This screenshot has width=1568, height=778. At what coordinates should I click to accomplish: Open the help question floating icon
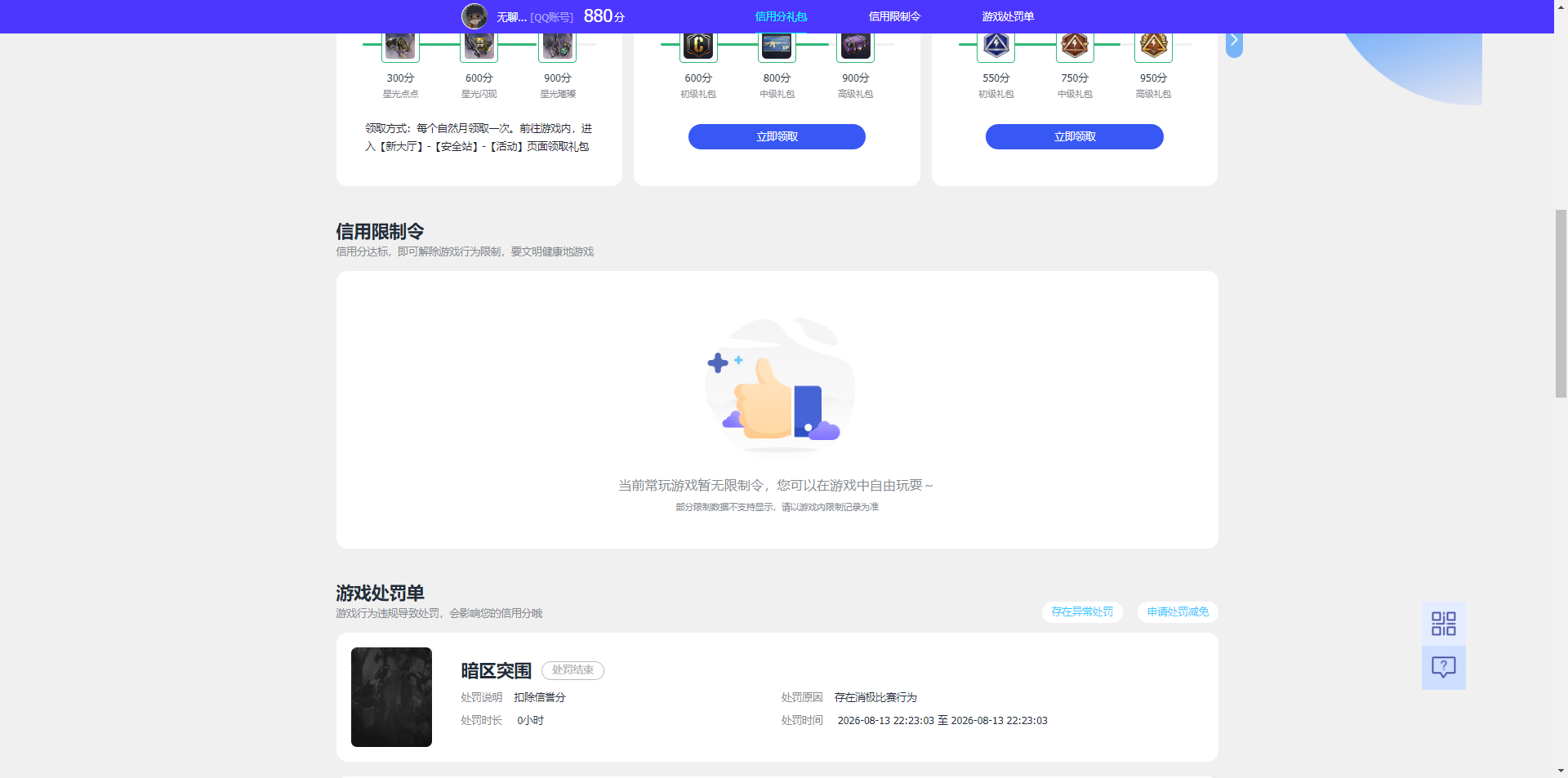coord(1444,668)
